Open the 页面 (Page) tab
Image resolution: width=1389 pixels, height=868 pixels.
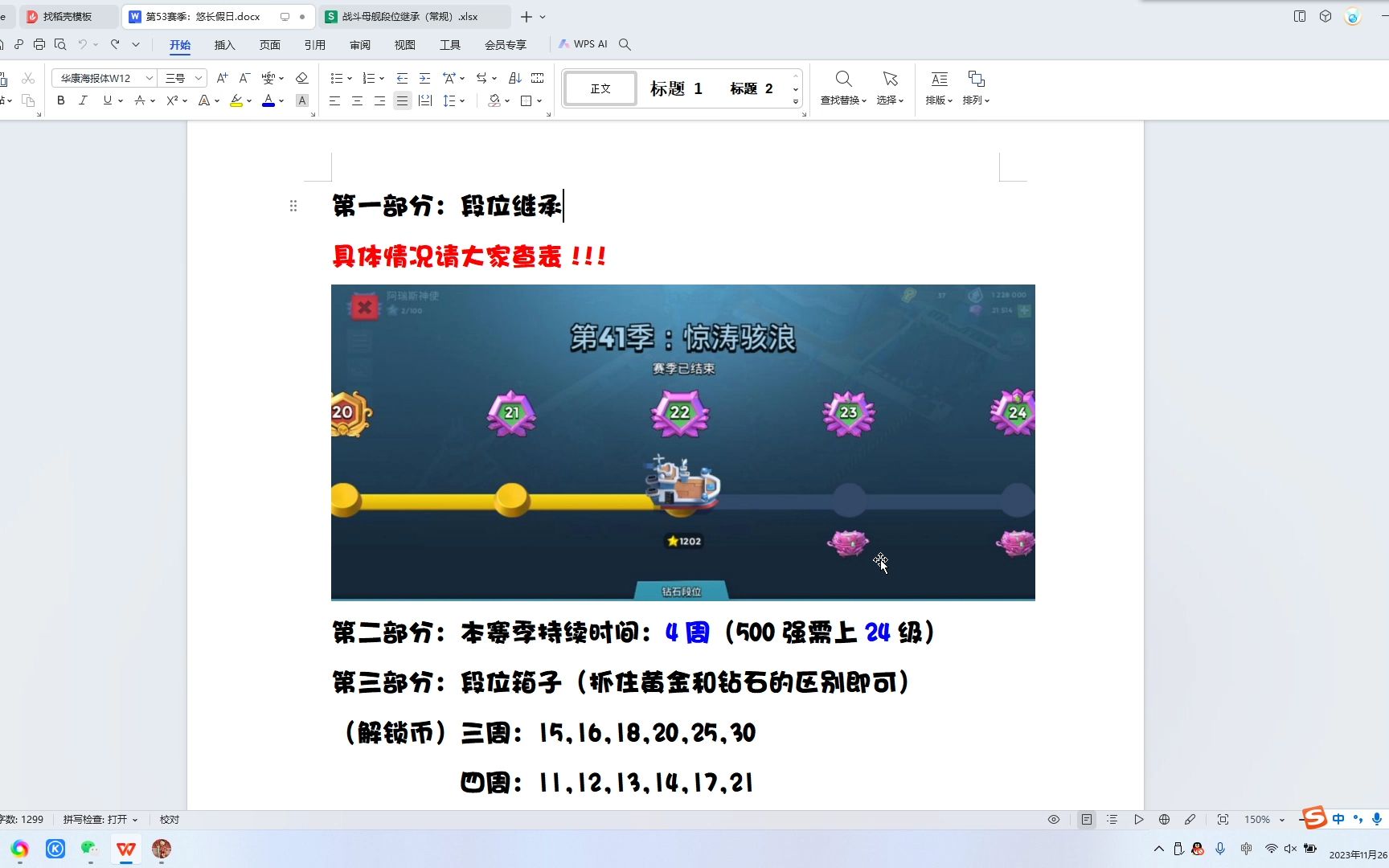[x=270, y=45]
